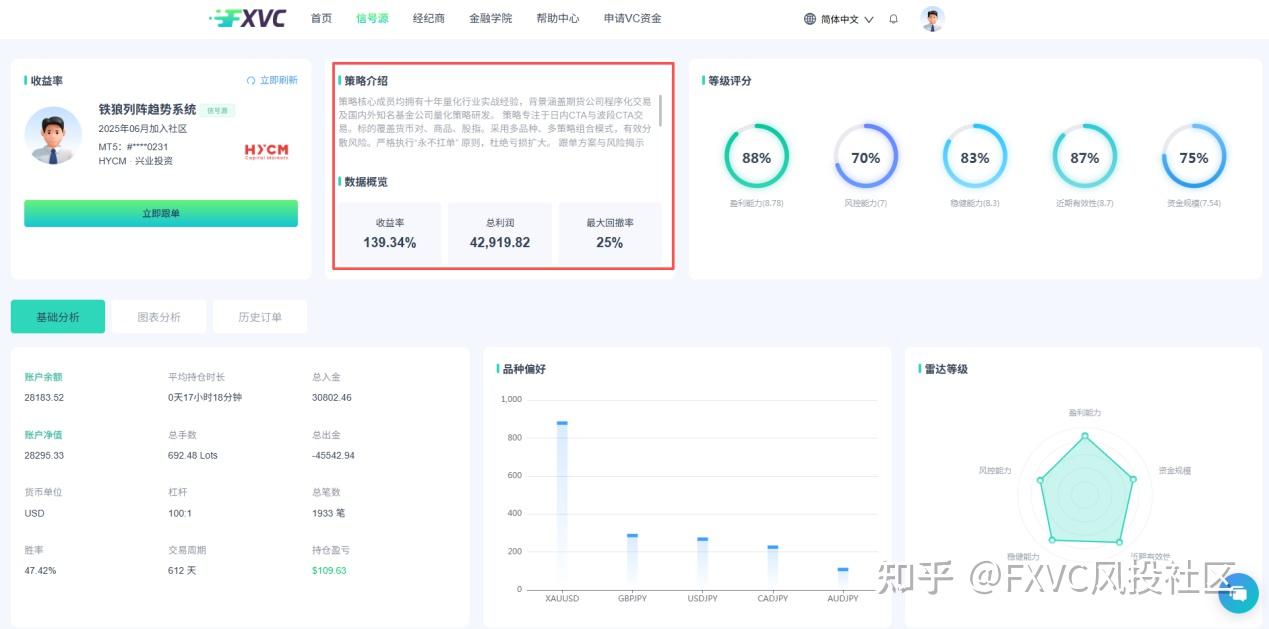
Task: Click the 70% 风控能力 ring
Action: [866, 156]
